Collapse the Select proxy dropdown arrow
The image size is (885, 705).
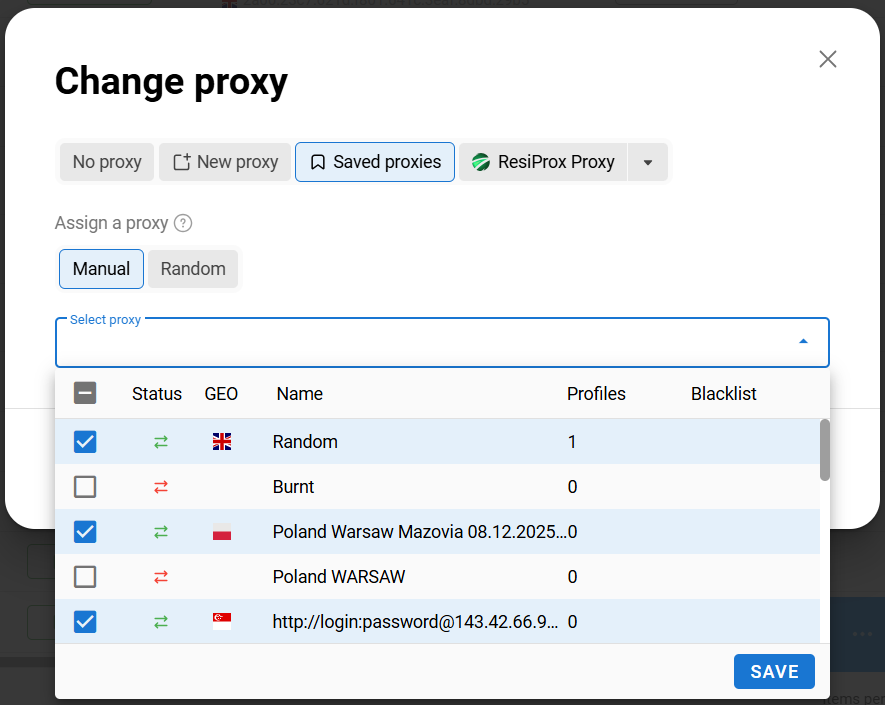pos(803,341)
